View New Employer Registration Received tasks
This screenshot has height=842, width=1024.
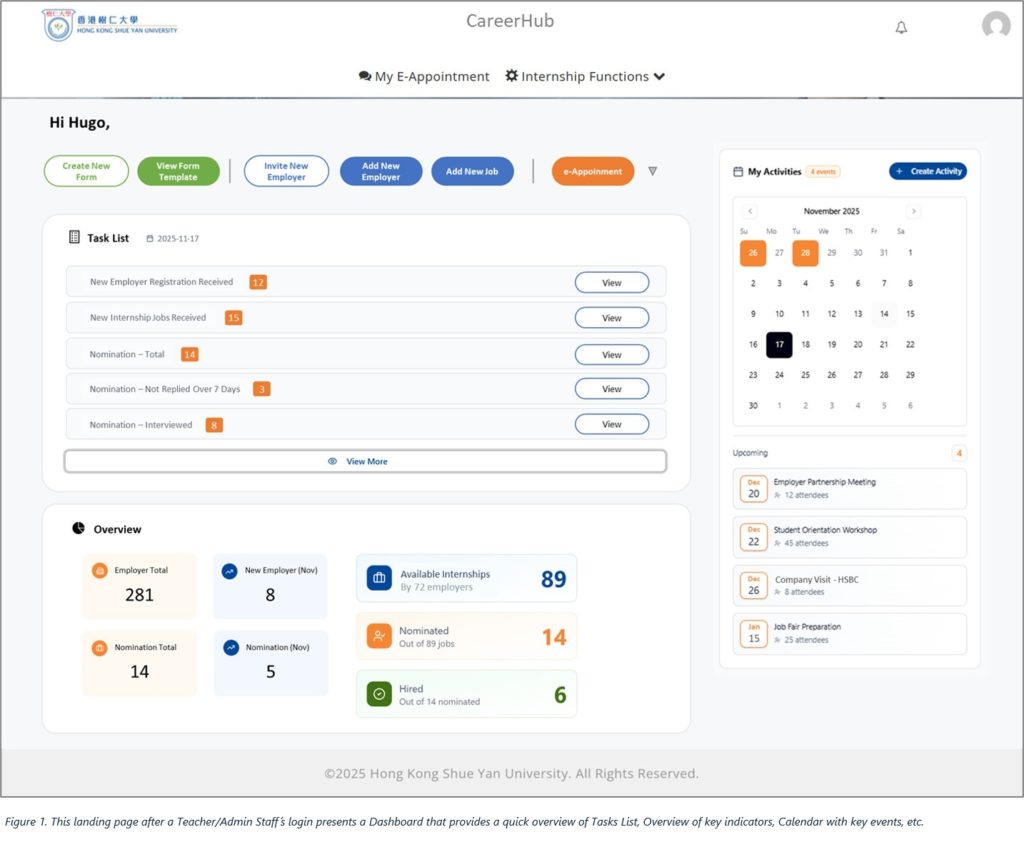coord(611,283)
